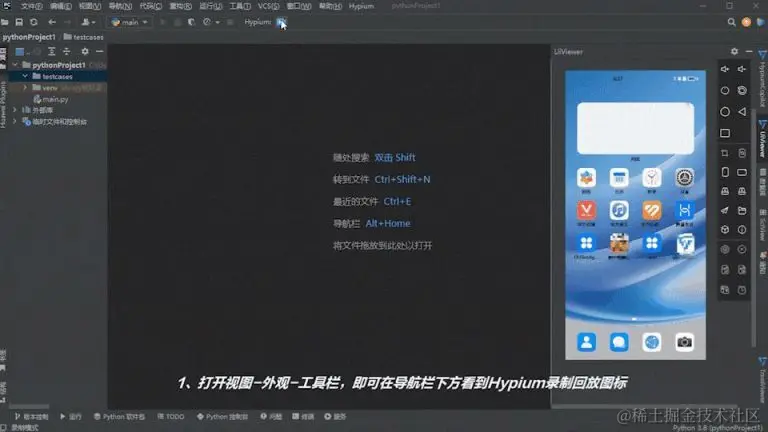Hide the UIViewer panel with minus icon
The height and width of the screenshot is (432, 768).
[x=749, y=51]
